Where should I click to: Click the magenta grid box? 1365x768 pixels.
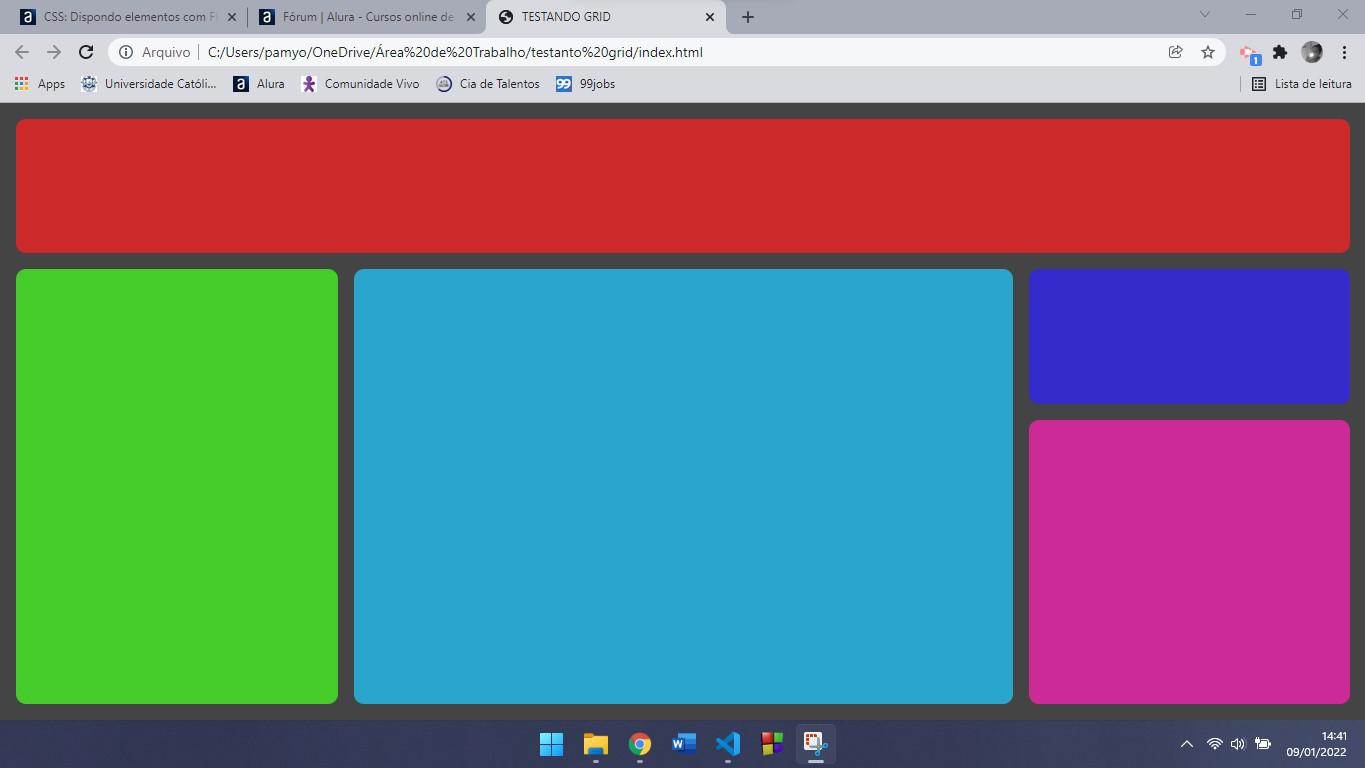pos(1189,562)
